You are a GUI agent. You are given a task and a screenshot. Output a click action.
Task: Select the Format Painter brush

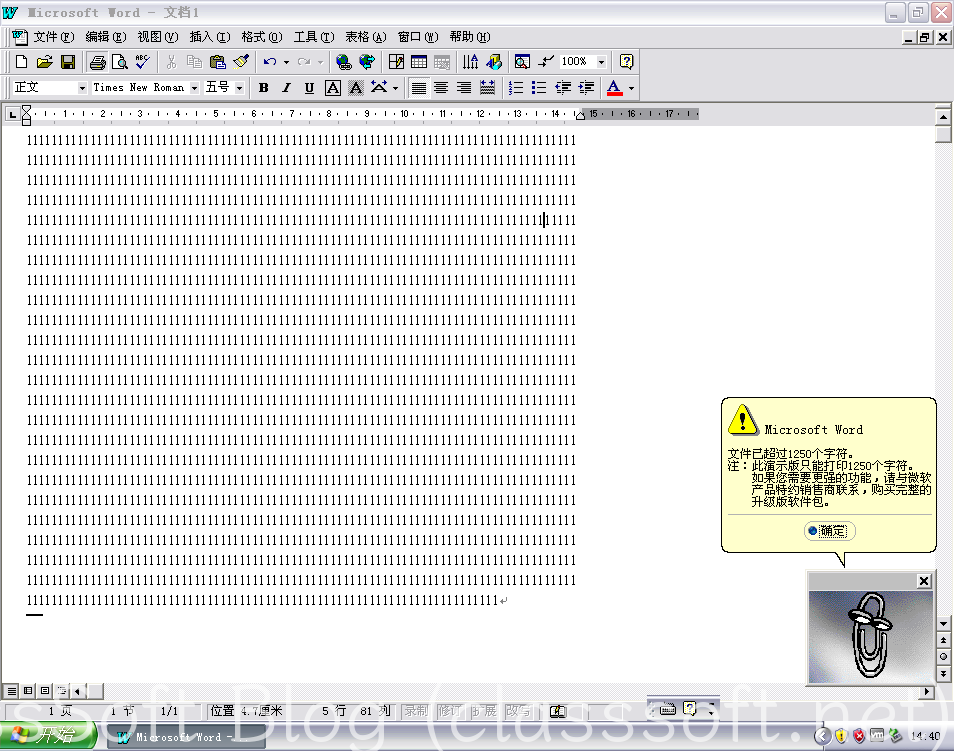pos(240,62)
